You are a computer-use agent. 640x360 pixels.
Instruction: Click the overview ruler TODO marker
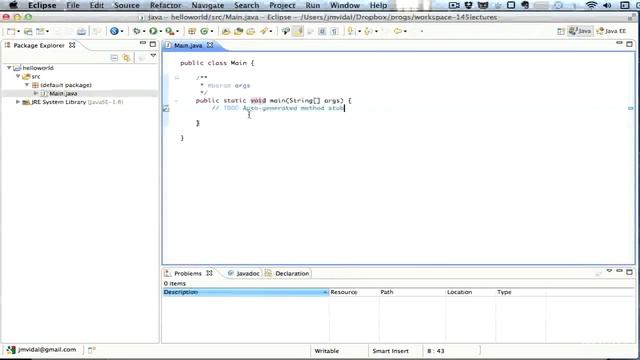631,108
